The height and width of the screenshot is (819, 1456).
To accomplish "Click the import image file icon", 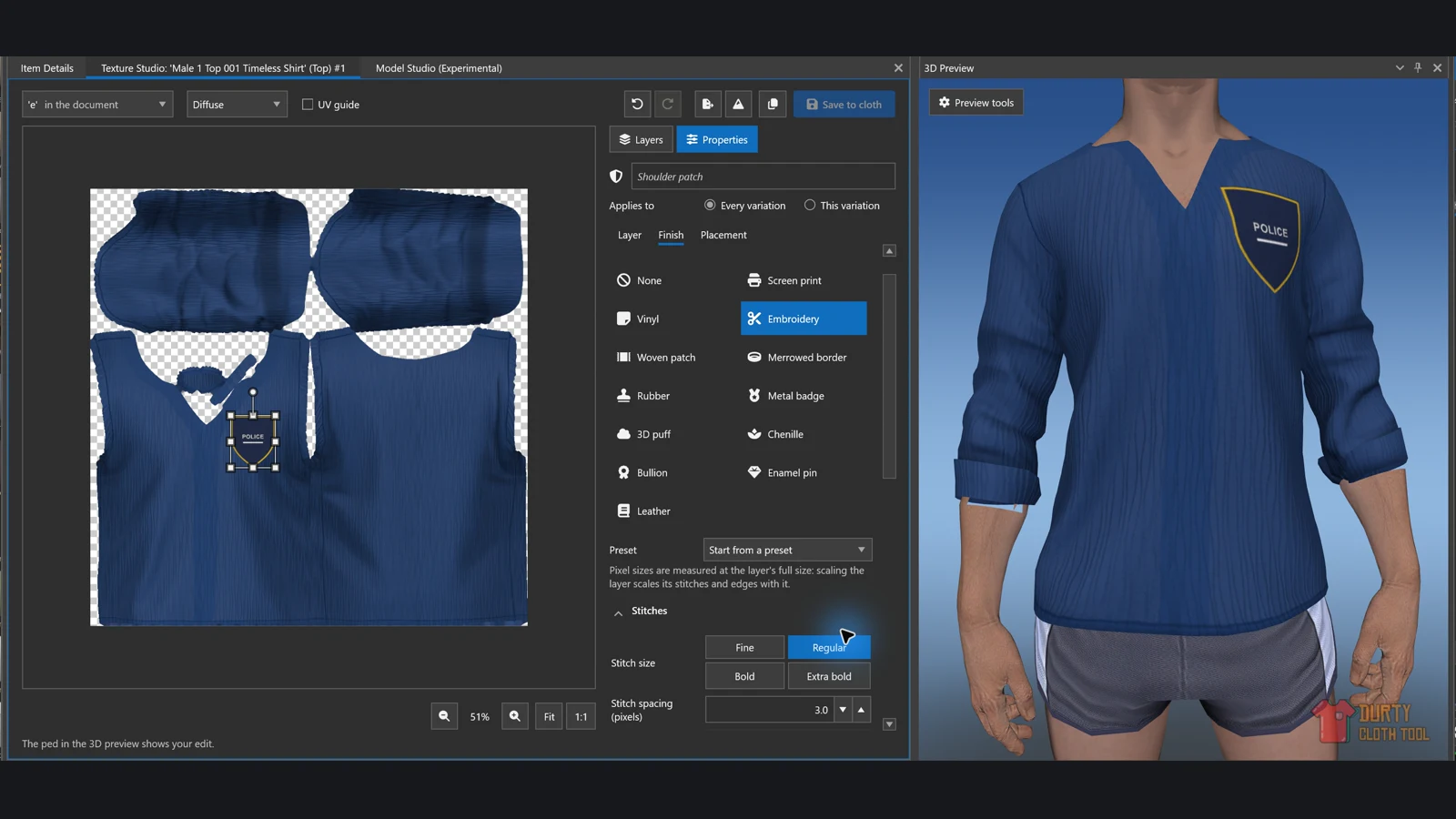I will (x=708, y=104).
